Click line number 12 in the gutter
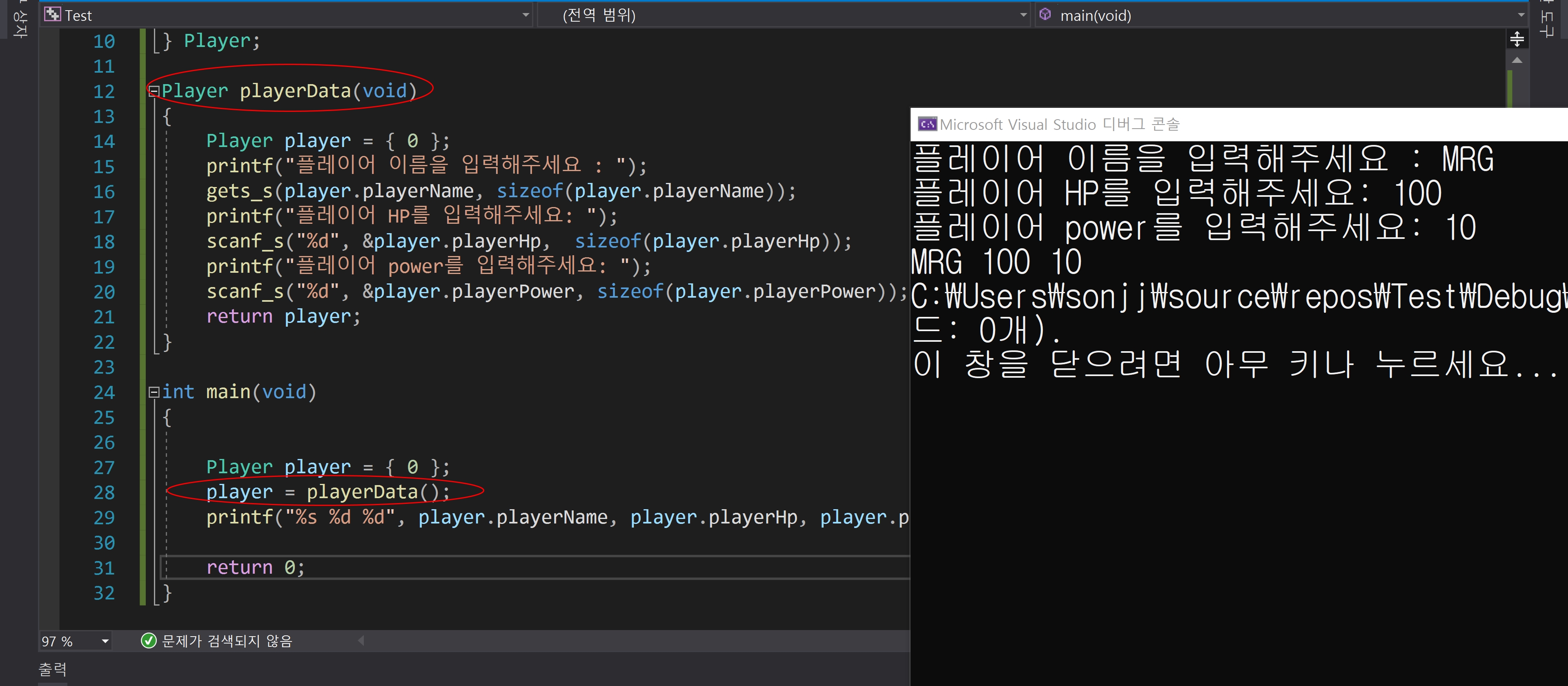1568x686 pixels. click(x=104, y=92)
